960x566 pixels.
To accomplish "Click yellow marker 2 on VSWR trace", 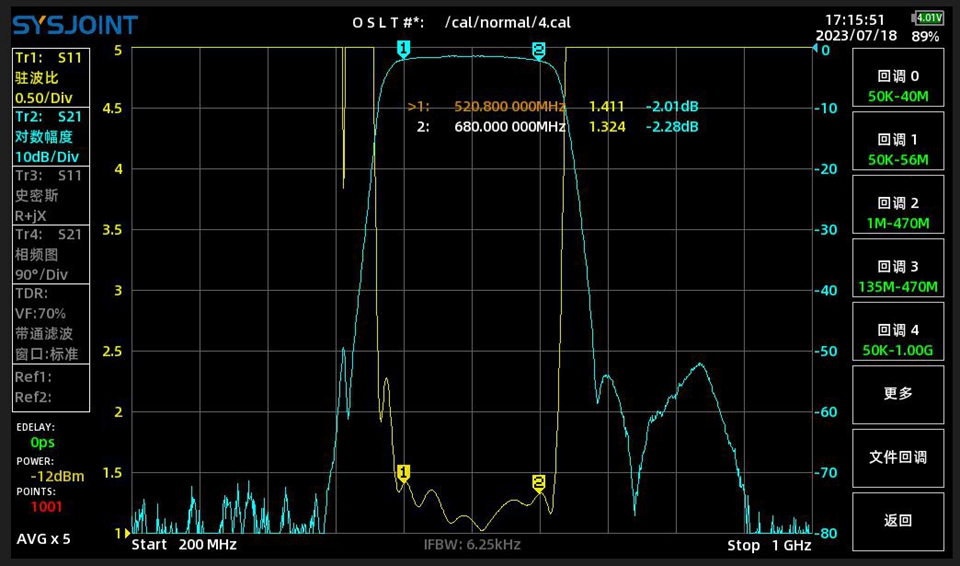I will 539,482.
